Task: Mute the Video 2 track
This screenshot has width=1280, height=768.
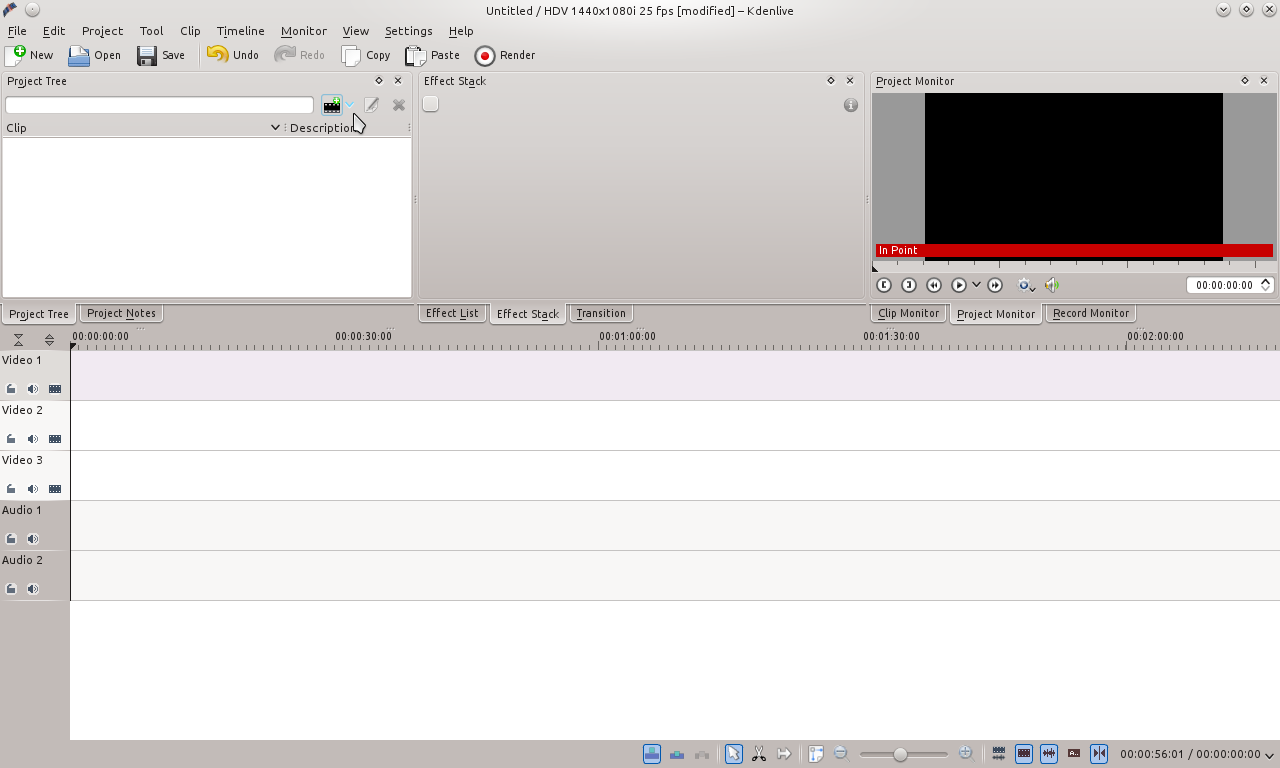Action: point(33,439)
